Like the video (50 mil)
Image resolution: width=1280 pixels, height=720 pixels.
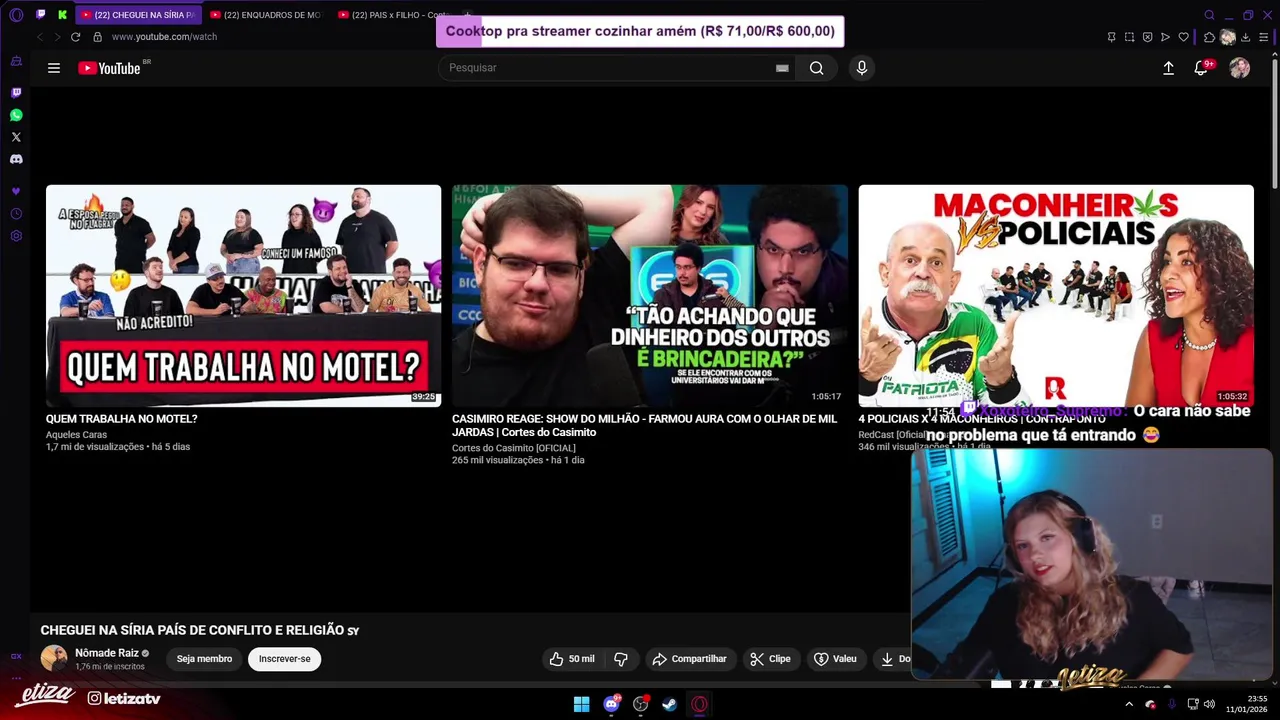(572, 659)
